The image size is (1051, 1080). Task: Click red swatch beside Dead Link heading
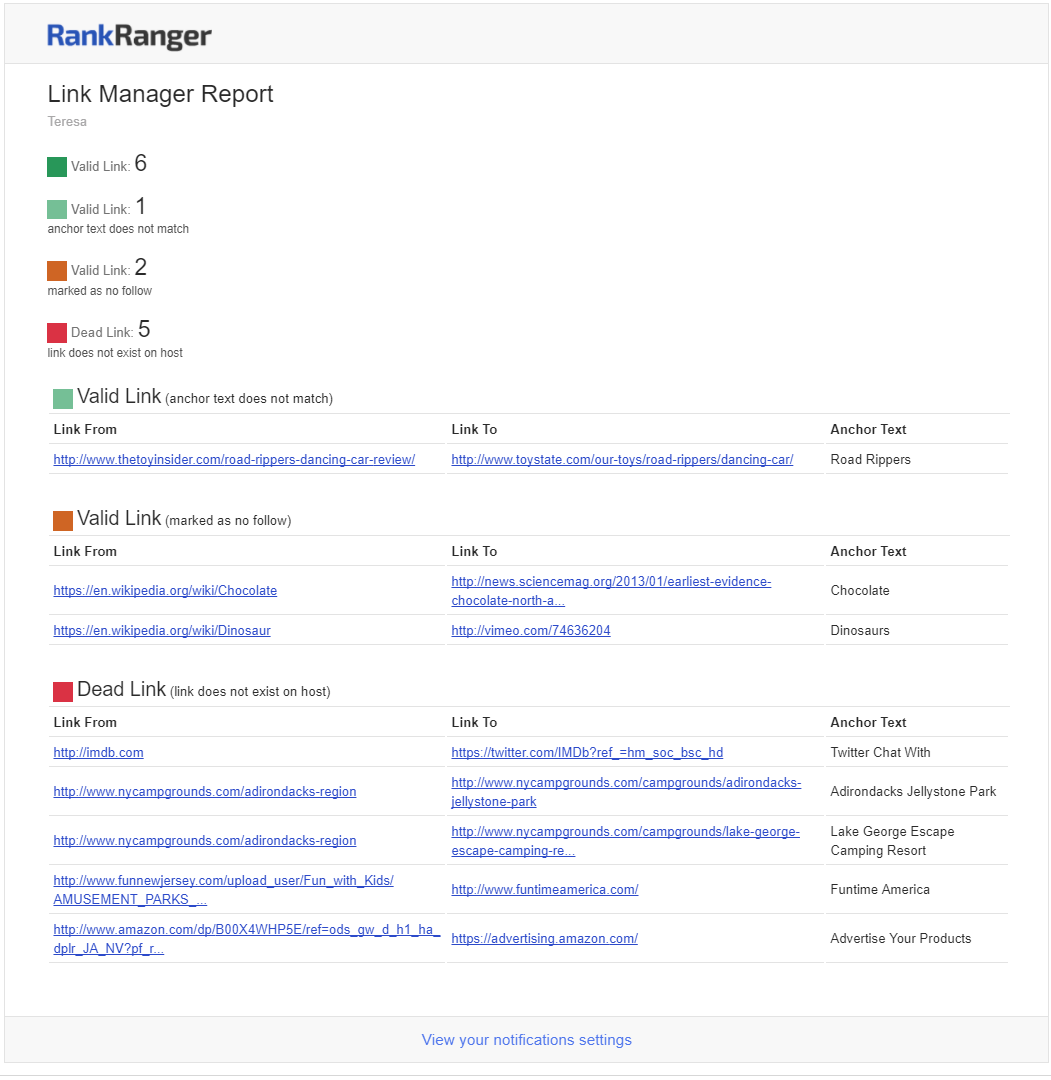(63, 692)
